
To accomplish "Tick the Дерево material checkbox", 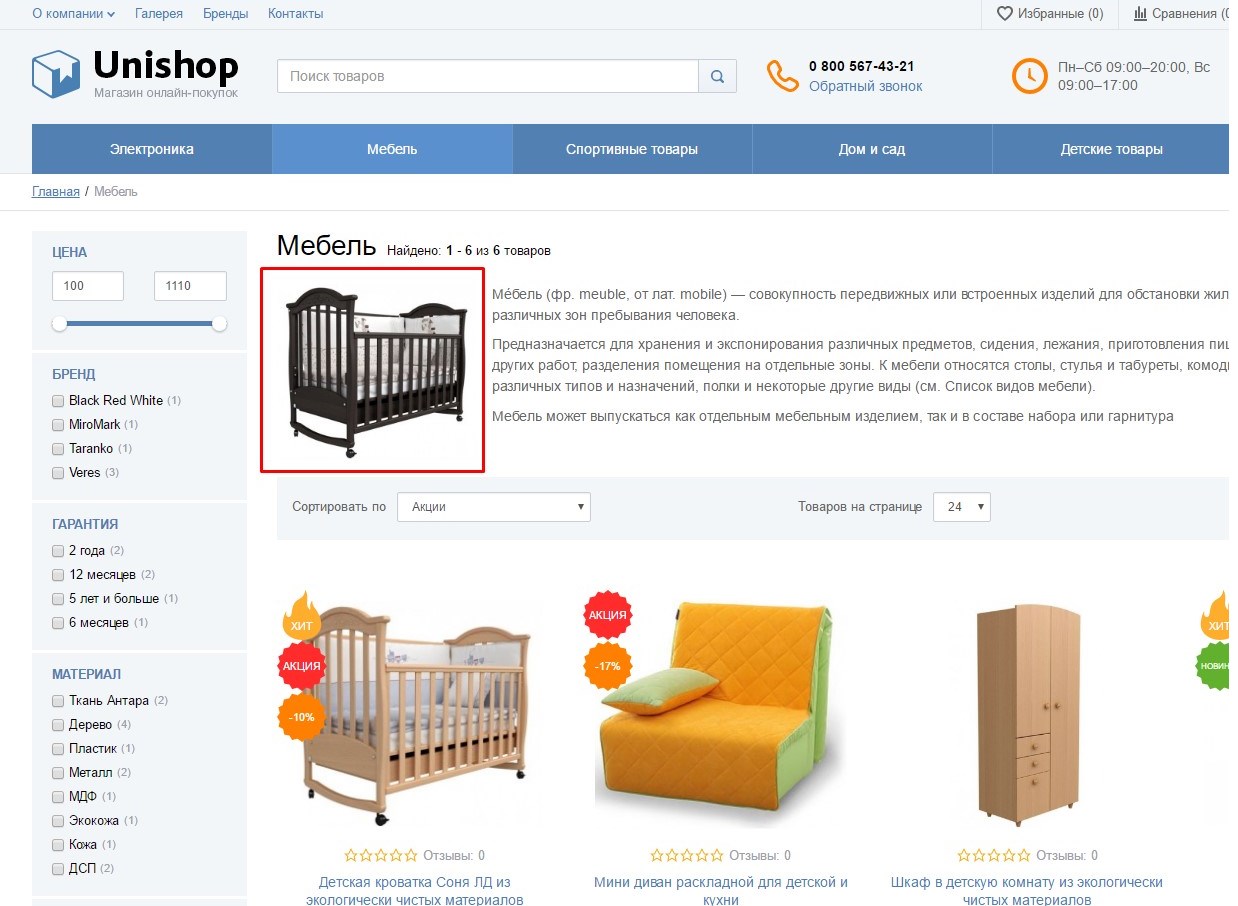I will coord(58,725).
